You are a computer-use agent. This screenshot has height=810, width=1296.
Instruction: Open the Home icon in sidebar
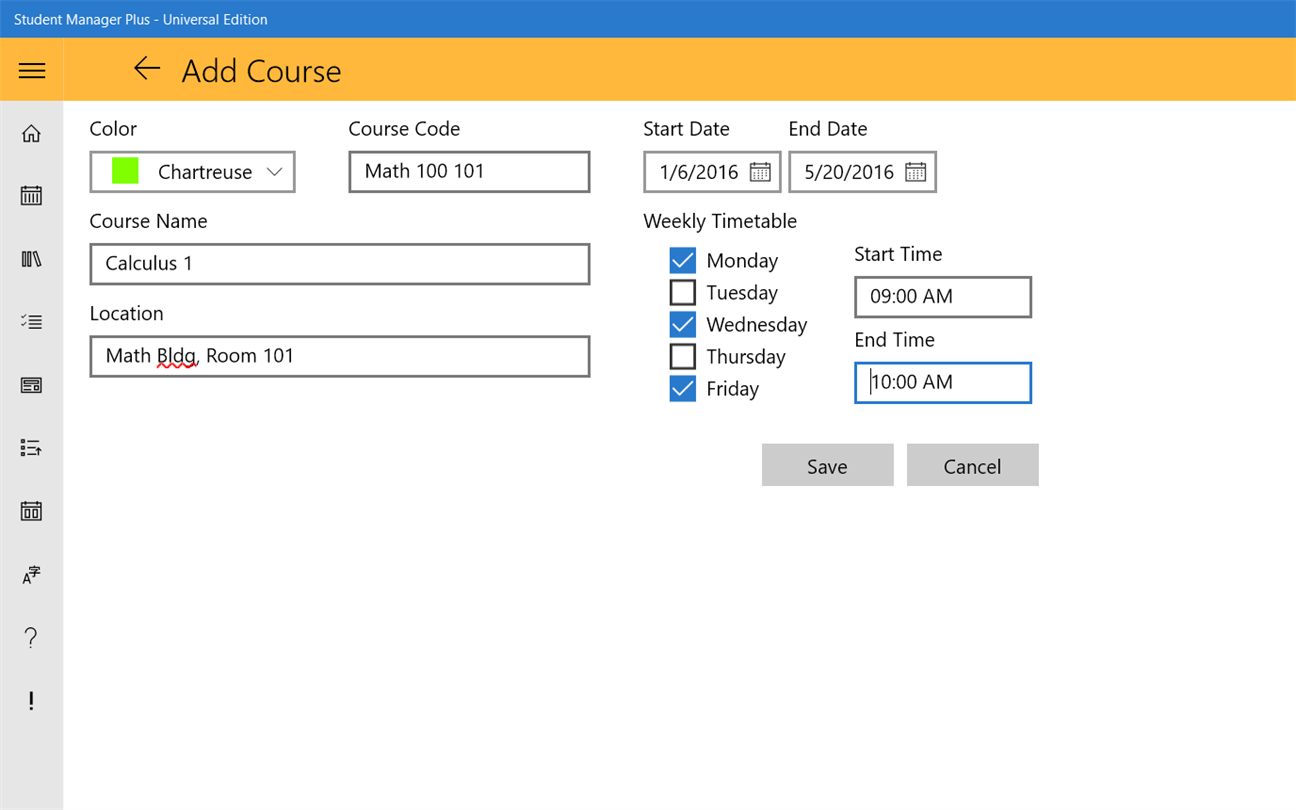point(31,133)
